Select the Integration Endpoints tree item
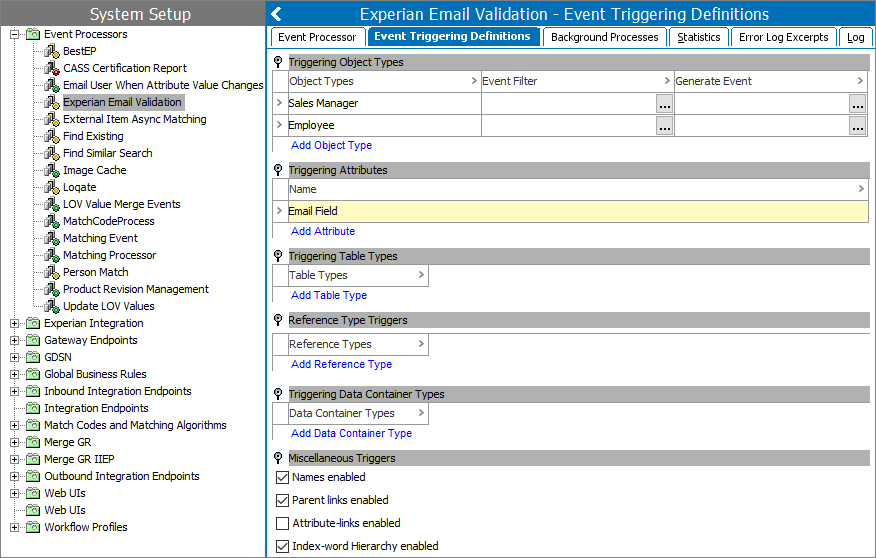 click(96, 408)
